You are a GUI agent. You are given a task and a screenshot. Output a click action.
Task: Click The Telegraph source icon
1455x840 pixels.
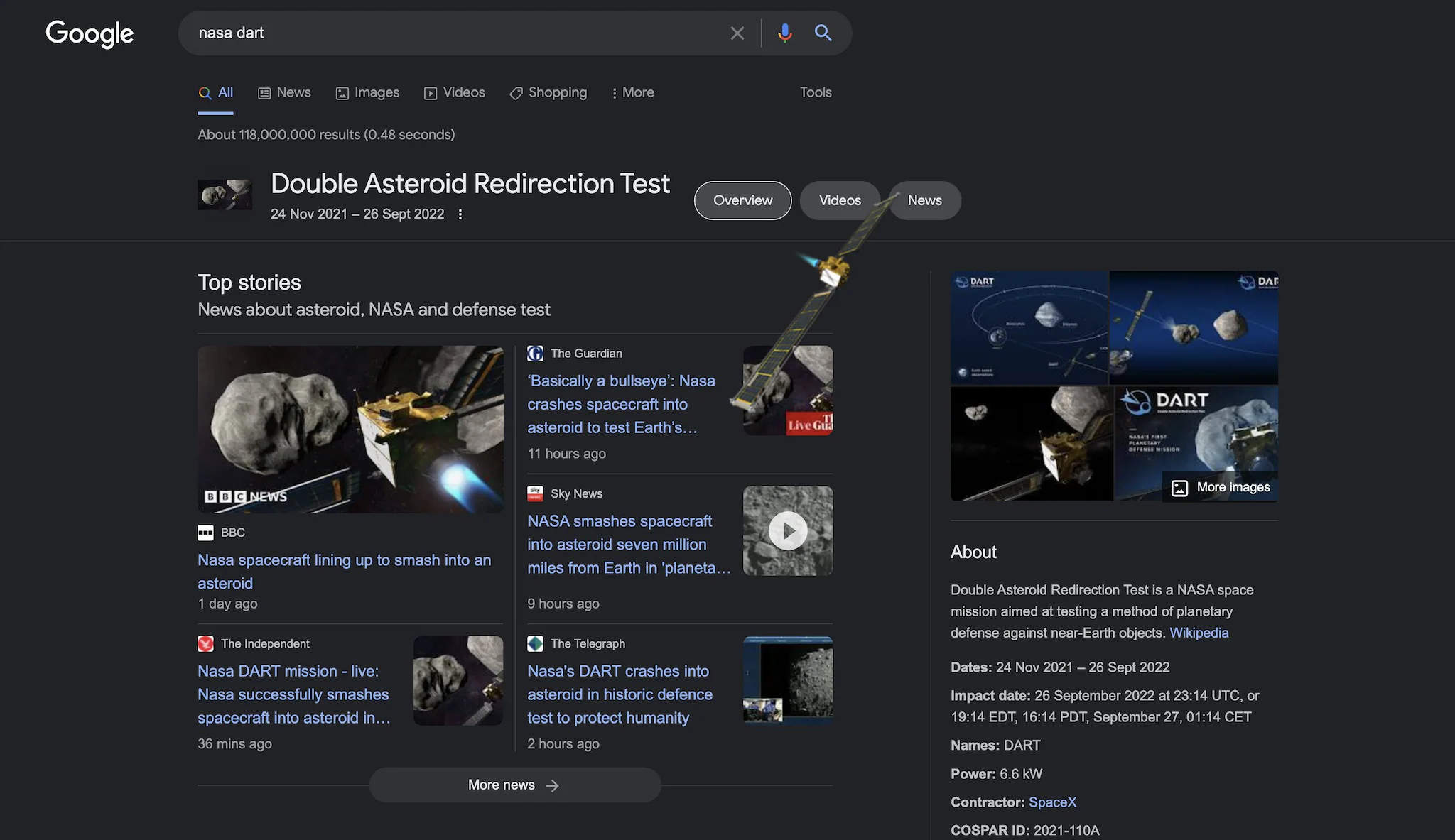click(535, 644)
